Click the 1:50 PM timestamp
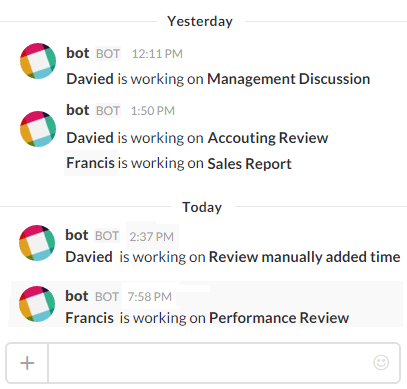 click(152, 111)
